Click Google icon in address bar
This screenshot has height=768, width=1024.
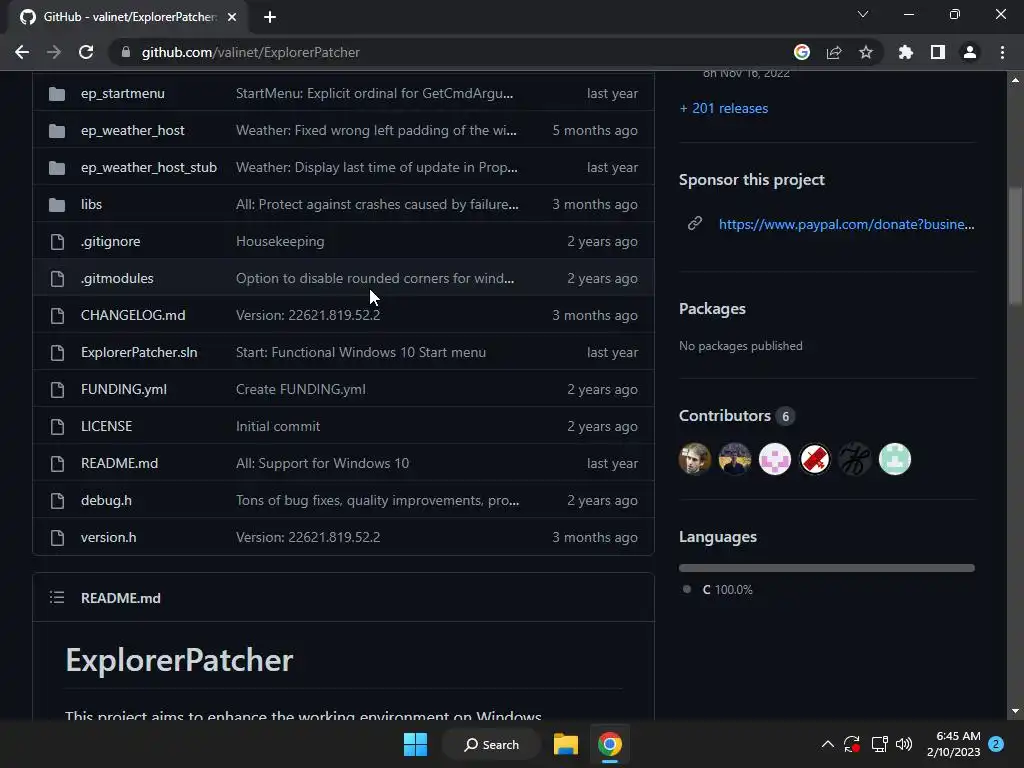(802, 52)
